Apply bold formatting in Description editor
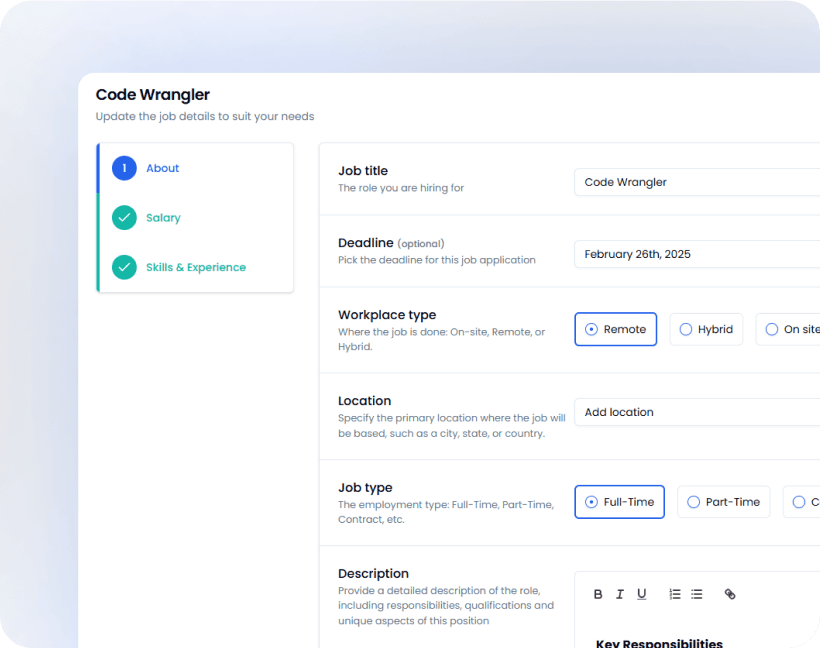The image size is (820, 648). (x=598, y=594)
